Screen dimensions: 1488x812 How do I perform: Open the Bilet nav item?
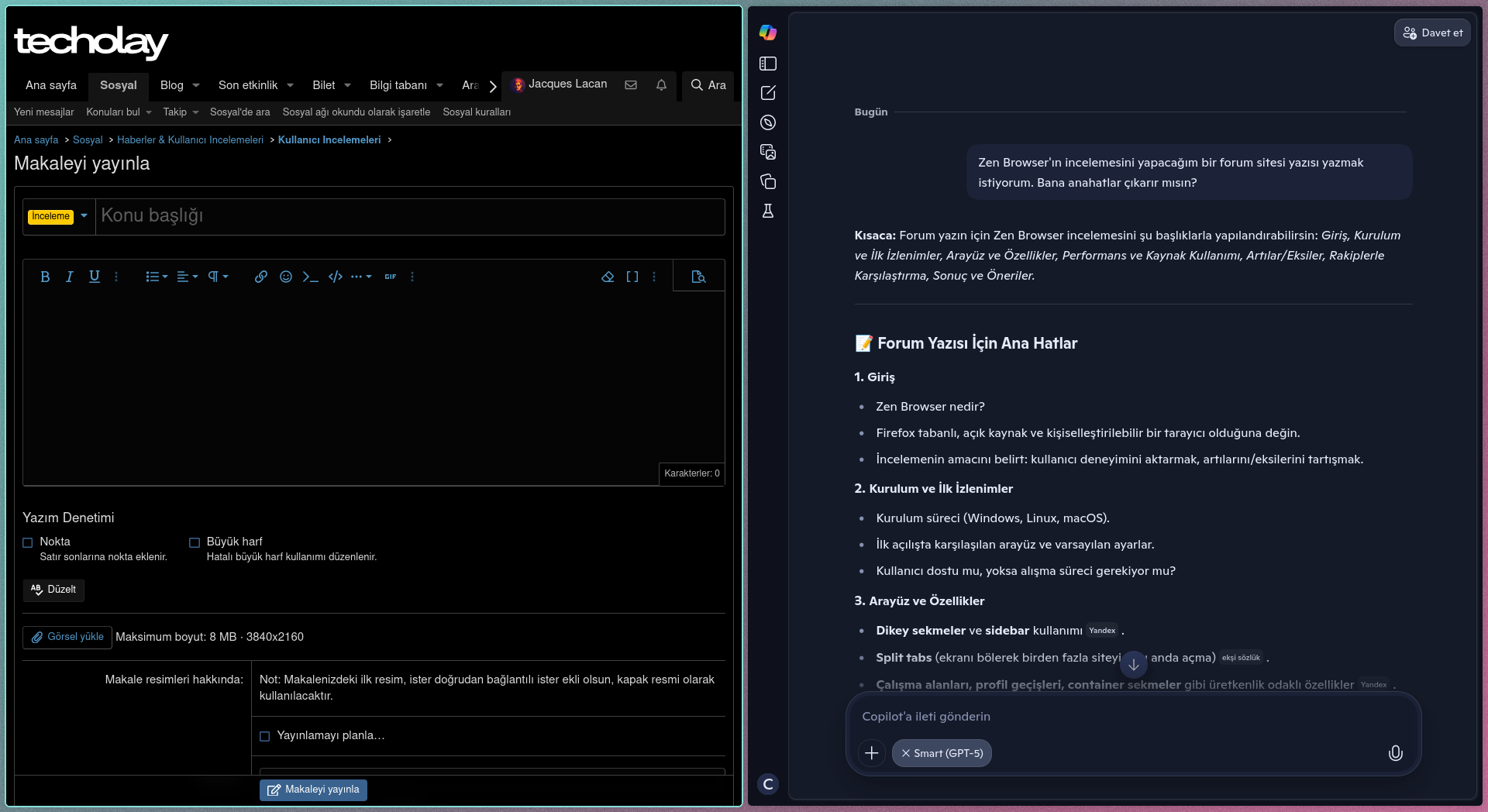(x=324, y=85)
